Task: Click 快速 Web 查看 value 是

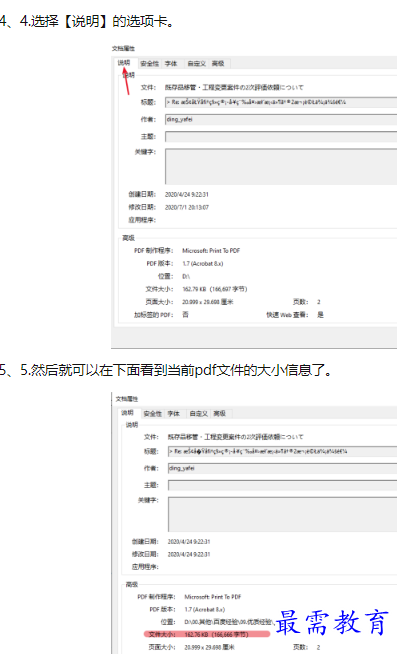Action: click(x=320, y=314)
